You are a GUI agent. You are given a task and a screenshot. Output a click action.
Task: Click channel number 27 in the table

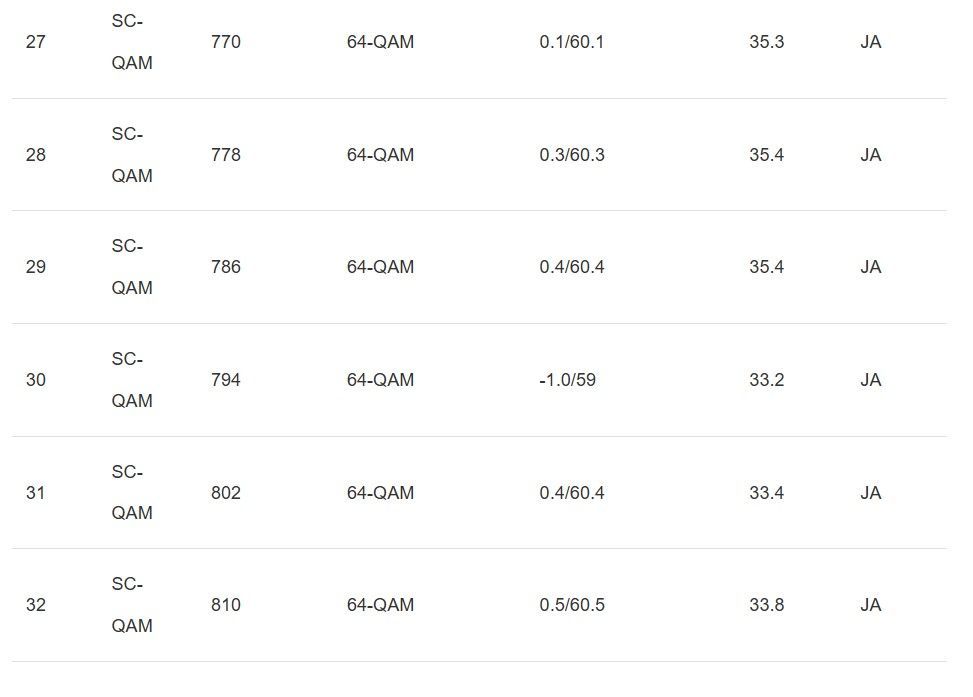coord(35,43)
